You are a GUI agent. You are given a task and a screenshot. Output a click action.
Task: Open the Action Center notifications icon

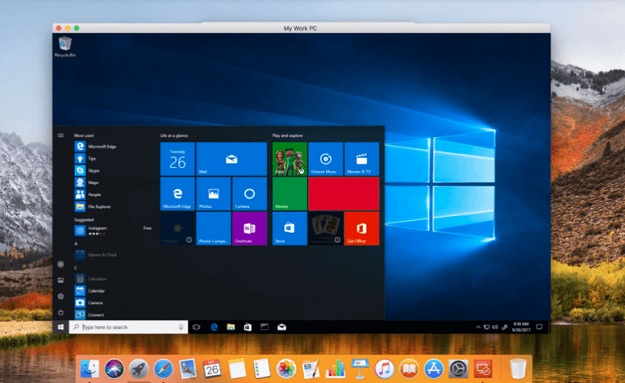pos(539,327)
